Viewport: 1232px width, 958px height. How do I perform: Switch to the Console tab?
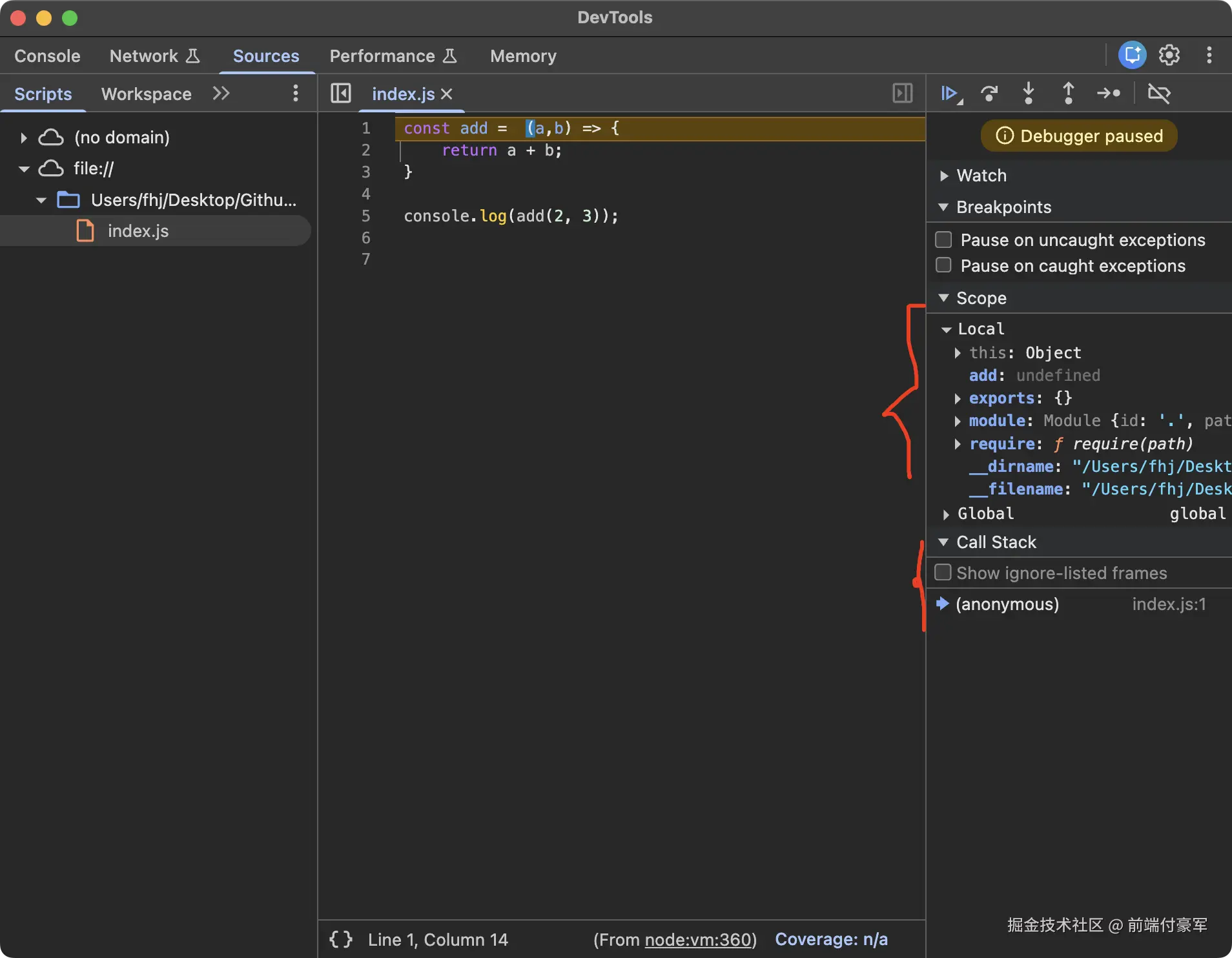[x=47, y=56]
